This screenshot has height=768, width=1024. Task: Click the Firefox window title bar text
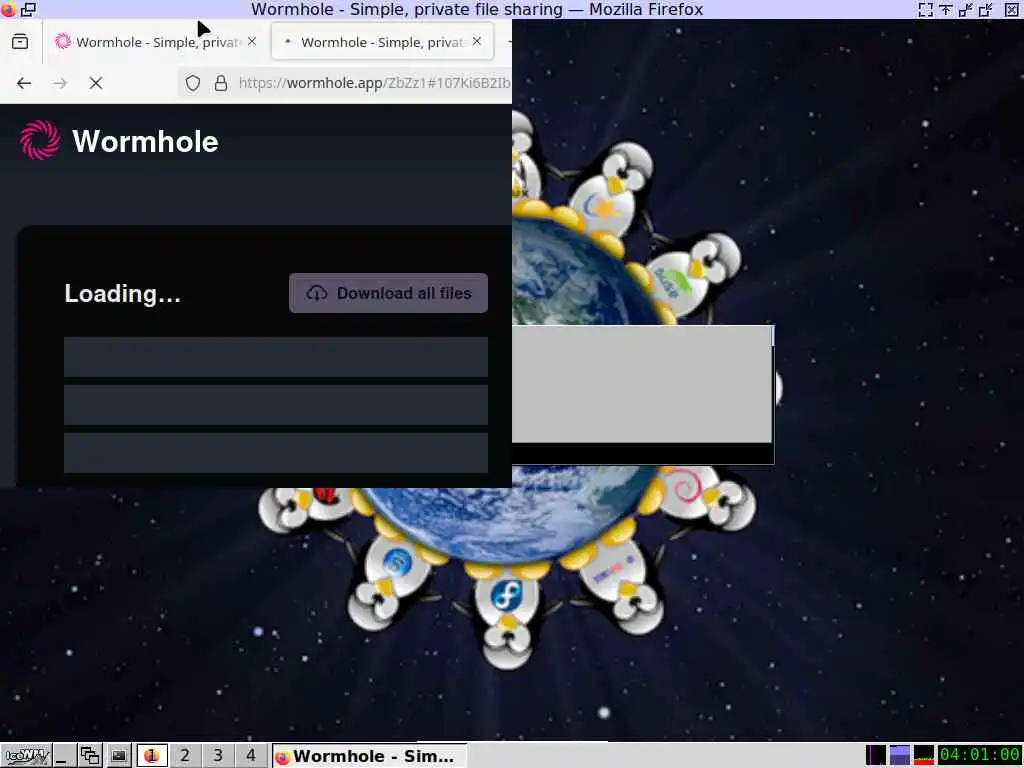pyautogui.click(x=477, y=9)
